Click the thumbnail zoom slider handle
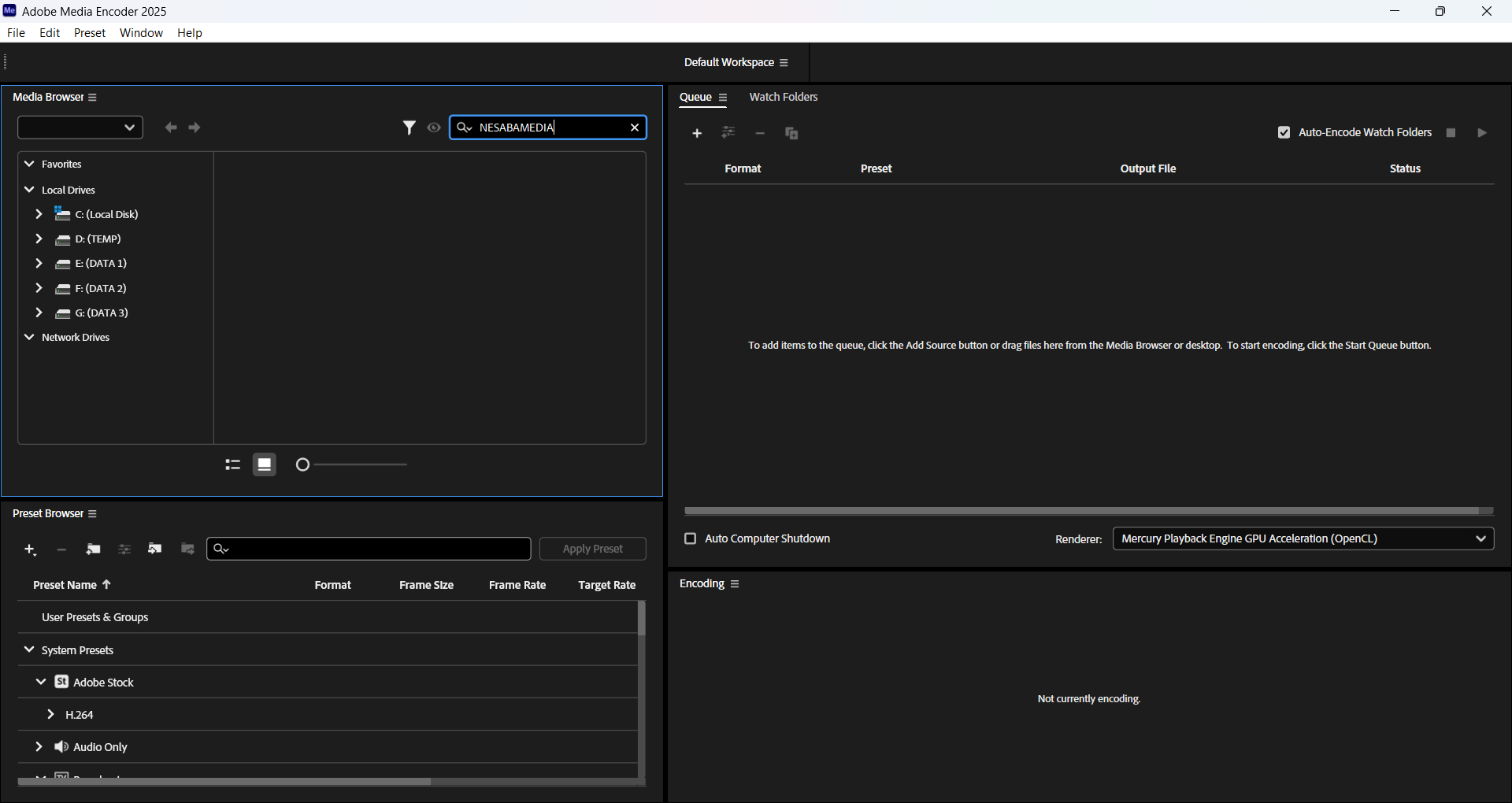Image resolution: width=1512 pixels, height=803 pixels. (x=302, y=465)
